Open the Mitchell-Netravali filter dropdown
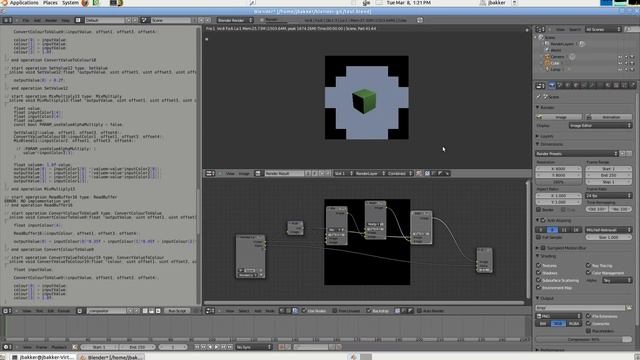This screenshot has height=360, width=640. point(609,230)
